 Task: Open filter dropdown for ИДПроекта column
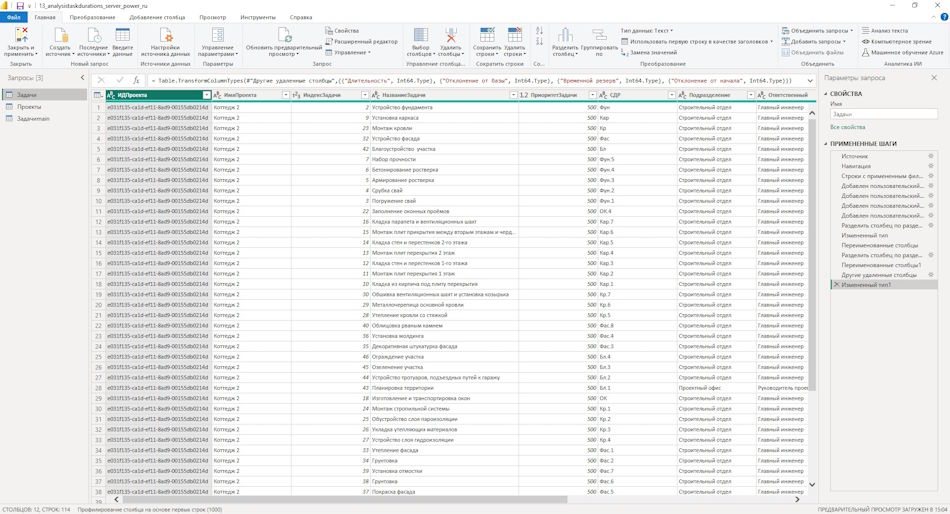[x=207, y=95]
